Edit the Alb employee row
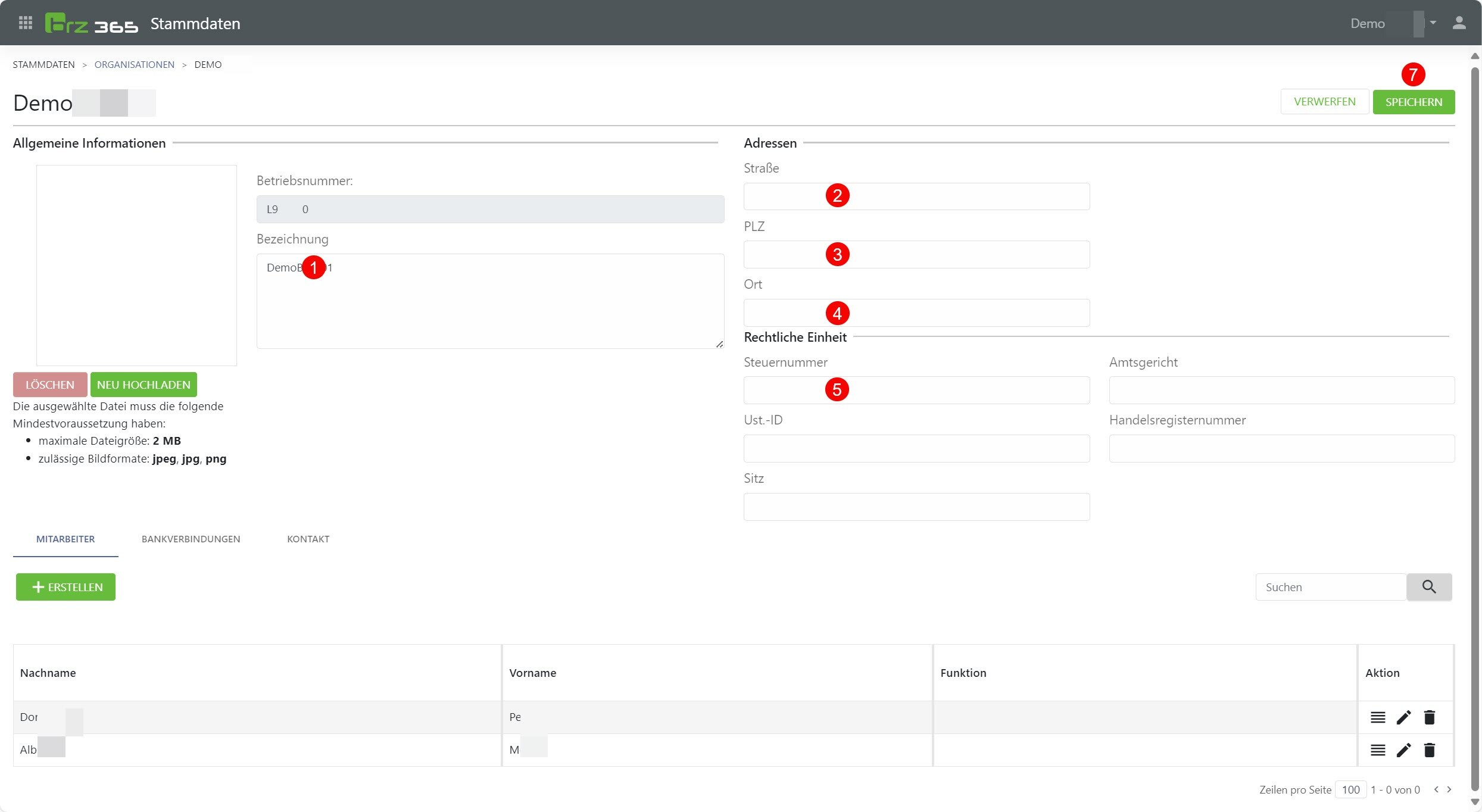 pyautogui.click(x=1404, y=750)
